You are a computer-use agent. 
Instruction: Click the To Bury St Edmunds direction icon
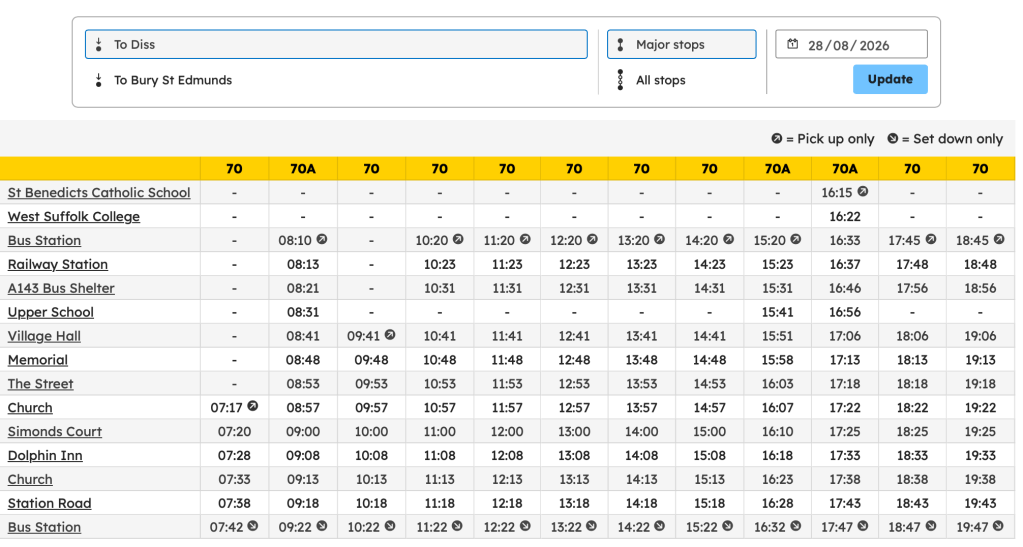point(99,80)
